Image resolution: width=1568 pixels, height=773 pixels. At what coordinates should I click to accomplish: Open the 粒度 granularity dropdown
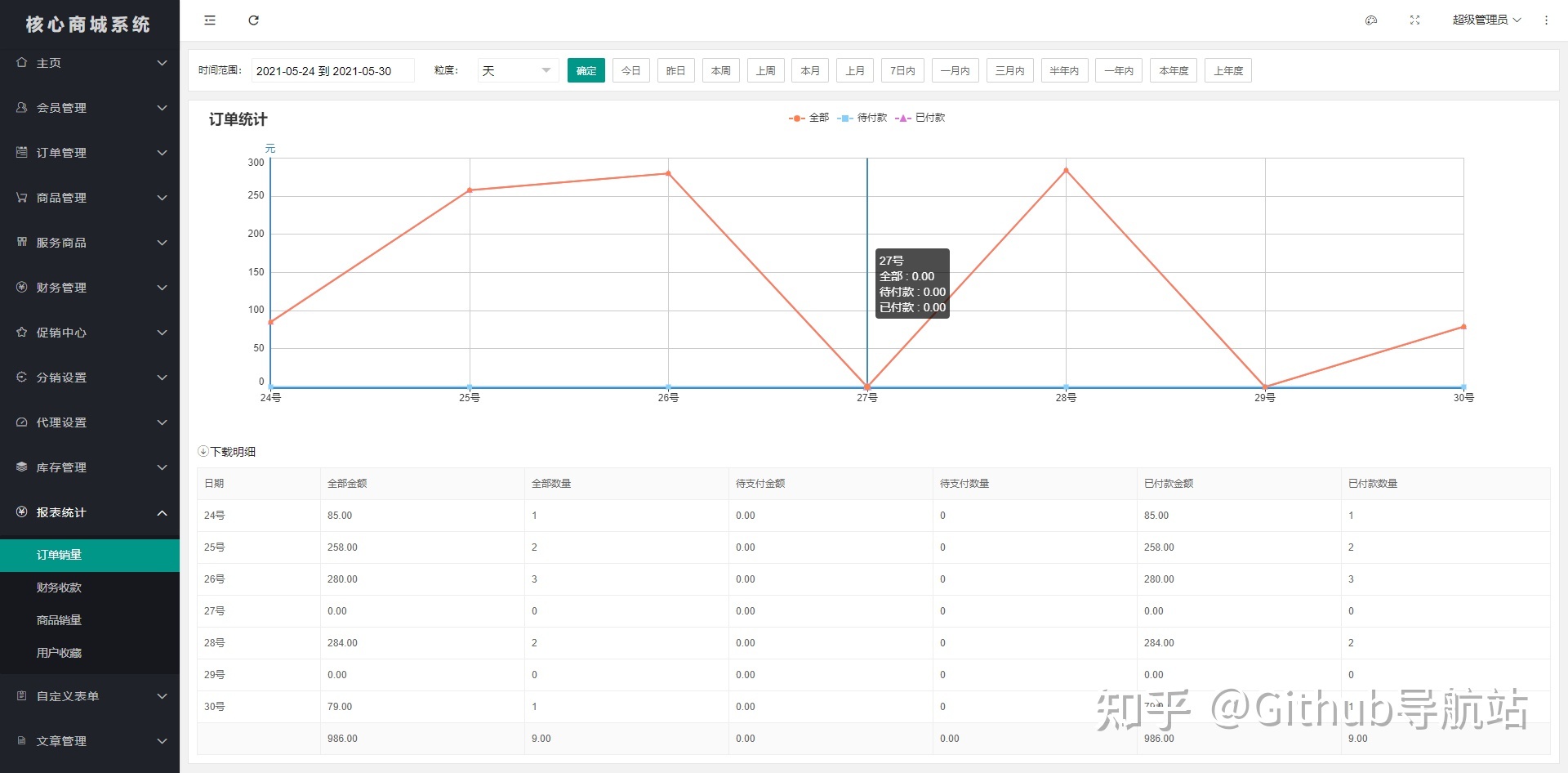pos(518,70)
